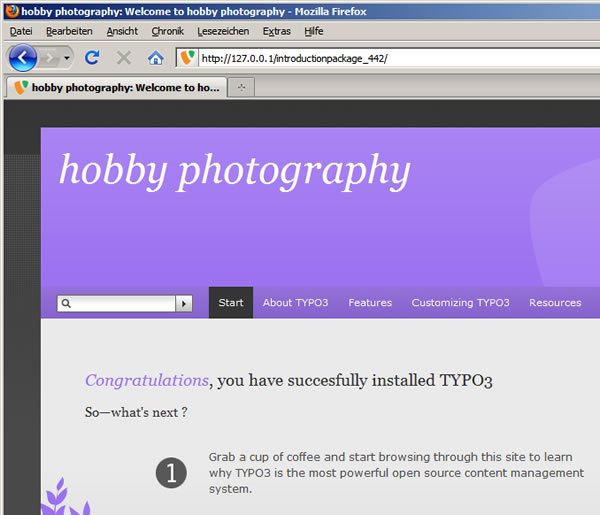
Task: Go to the browser Home page icon
Action: [x=155, y=58]
